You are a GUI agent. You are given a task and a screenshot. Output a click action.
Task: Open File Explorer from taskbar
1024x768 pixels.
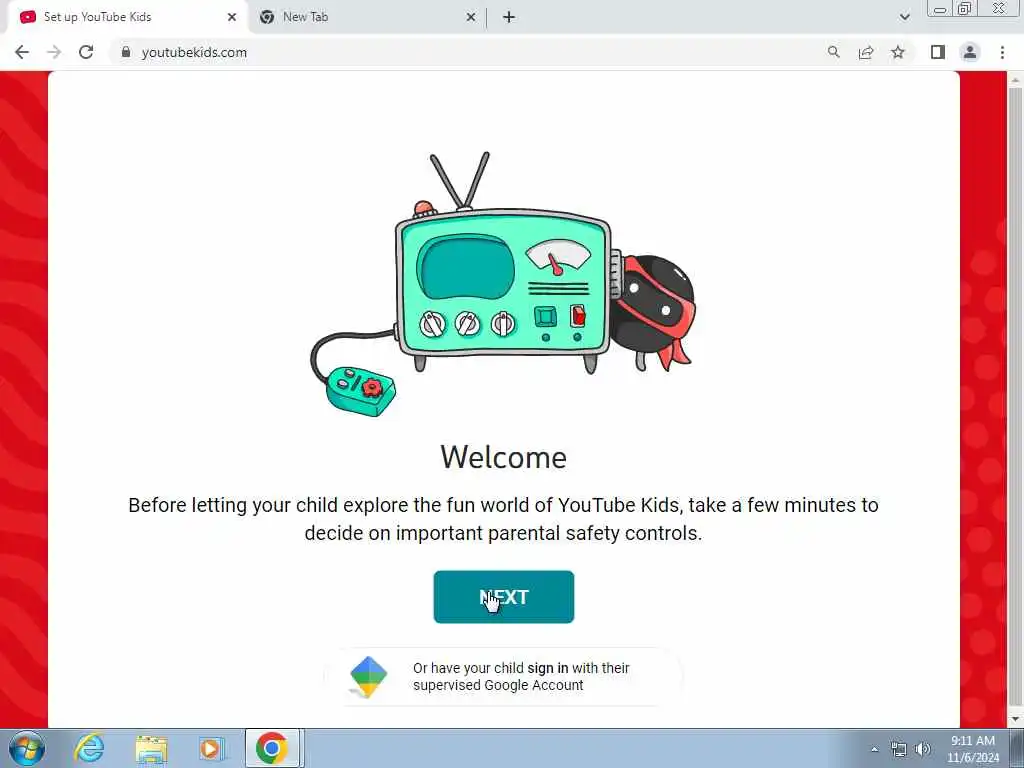click(152, 748)
